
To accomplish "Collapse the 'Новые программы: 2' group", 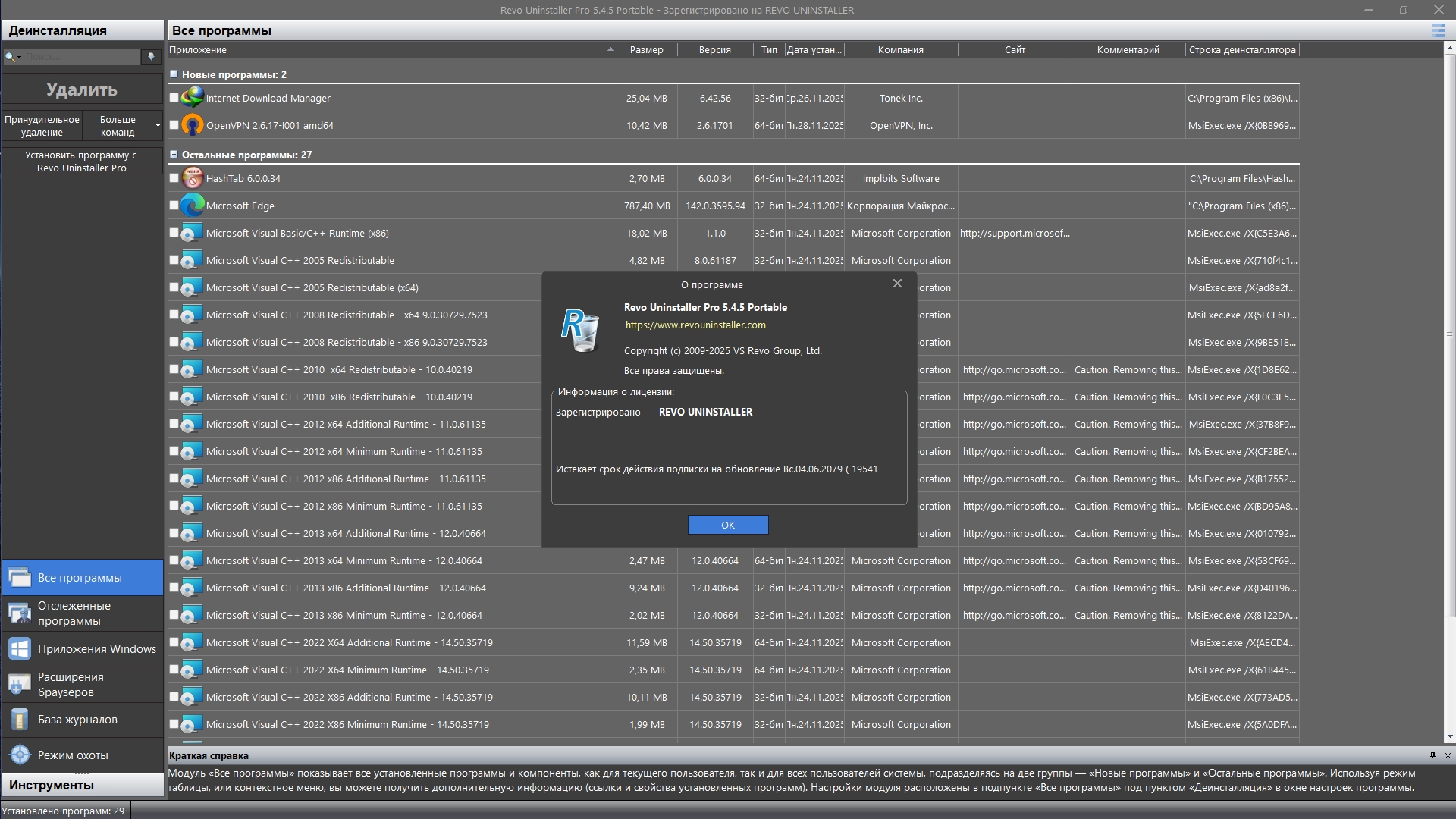I will coord(174,74).
